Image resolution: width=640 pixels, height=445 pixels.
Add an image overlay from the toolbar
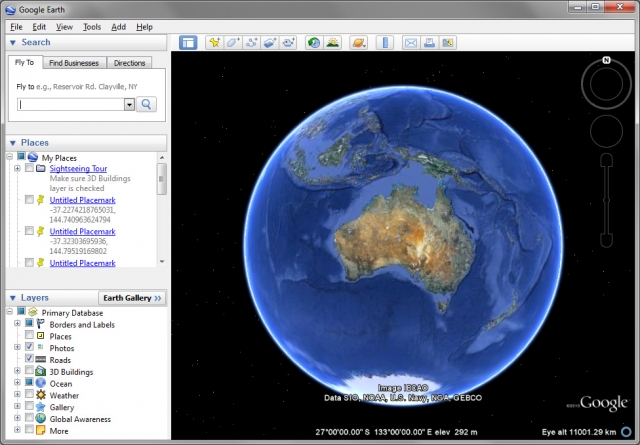(270, 42)
